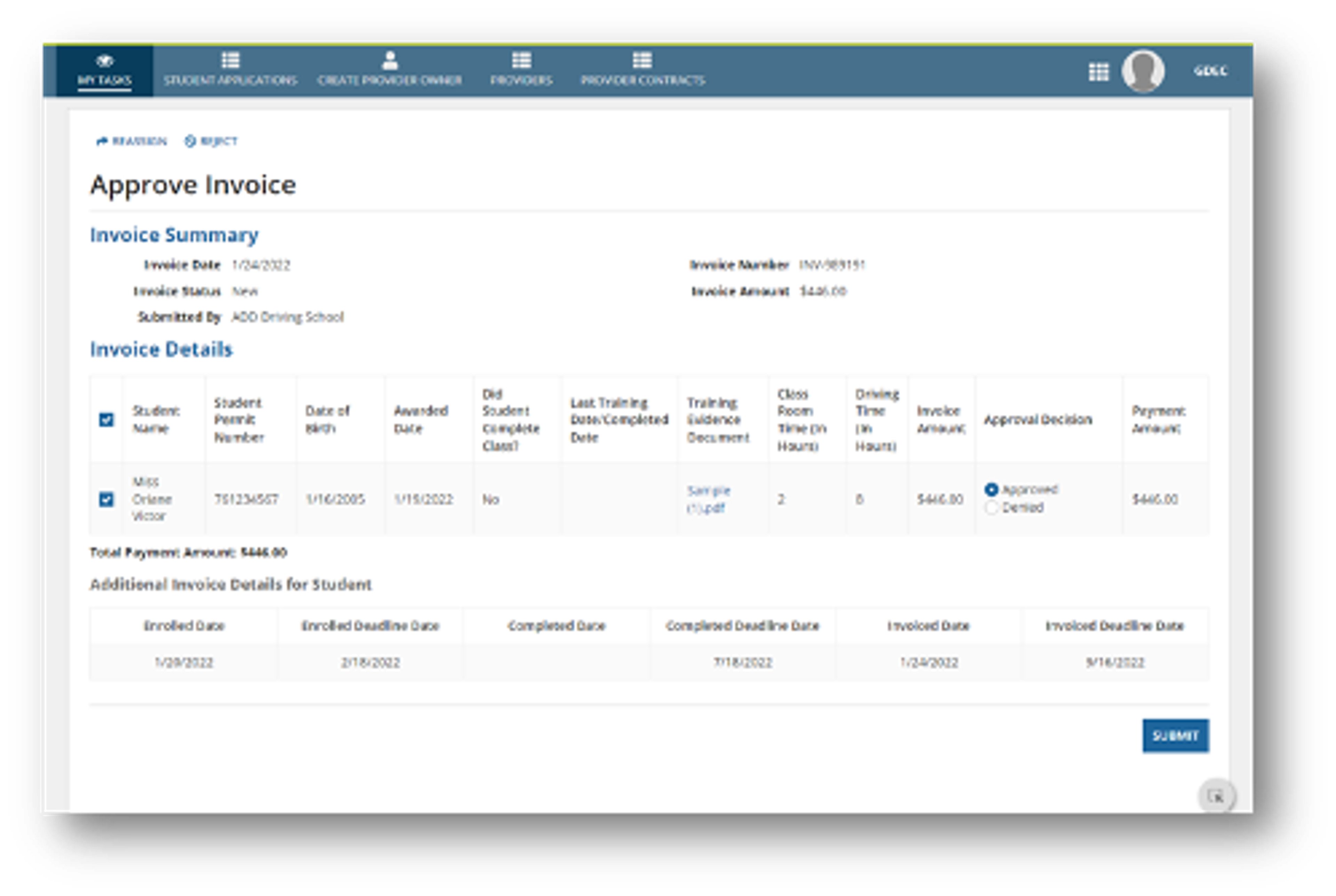The width and height of the screenshot is (1336, 896).
Task: Open the user profile avatar
Action: tap(1143, 71)
